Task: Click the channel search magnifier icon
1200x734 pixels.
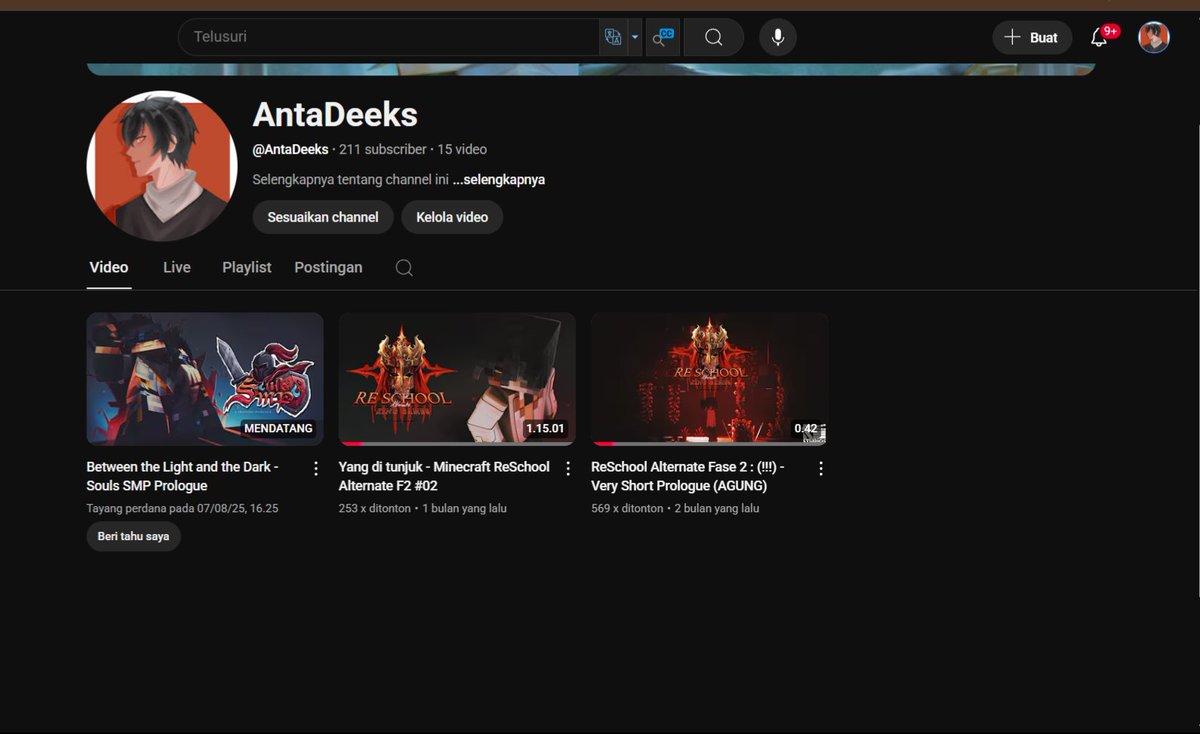Action: pyautogui.click(x=404, y=267)
